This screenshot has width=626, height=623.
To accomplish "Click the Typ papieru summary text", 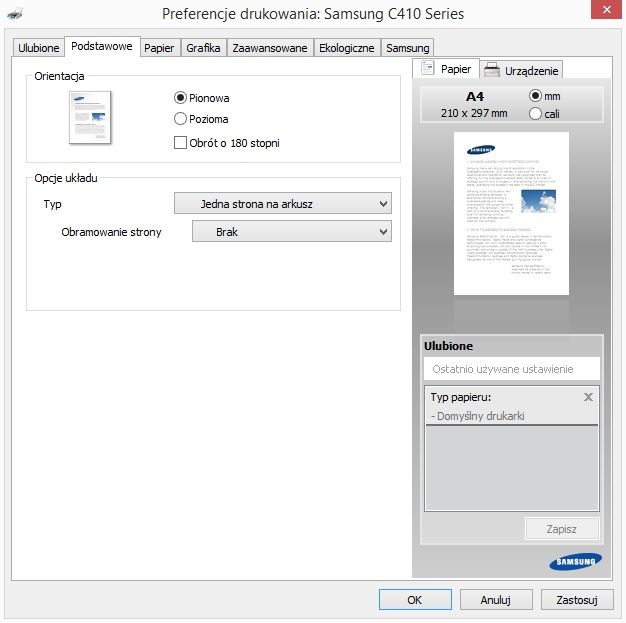I will click(461, 397).
